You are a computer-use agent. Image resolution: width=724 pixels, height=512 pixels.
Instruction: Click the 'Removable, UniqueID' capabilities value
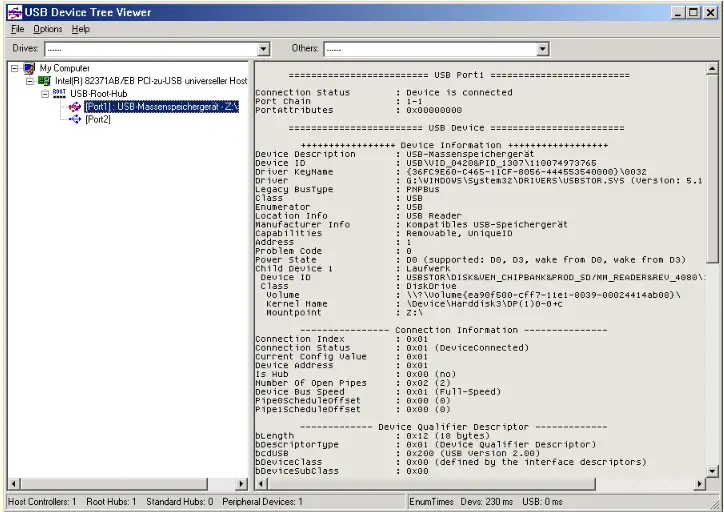459,233
